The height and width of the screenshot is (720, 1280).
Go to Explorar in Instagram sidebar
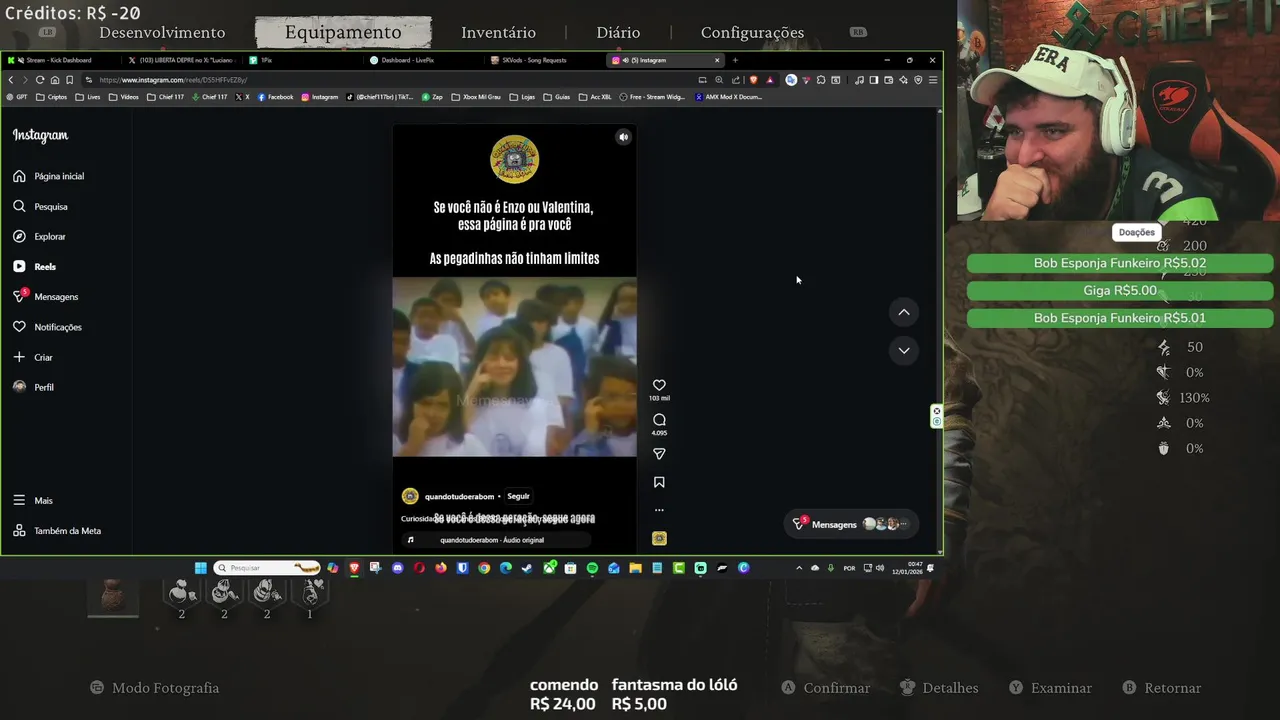[39, 237]
